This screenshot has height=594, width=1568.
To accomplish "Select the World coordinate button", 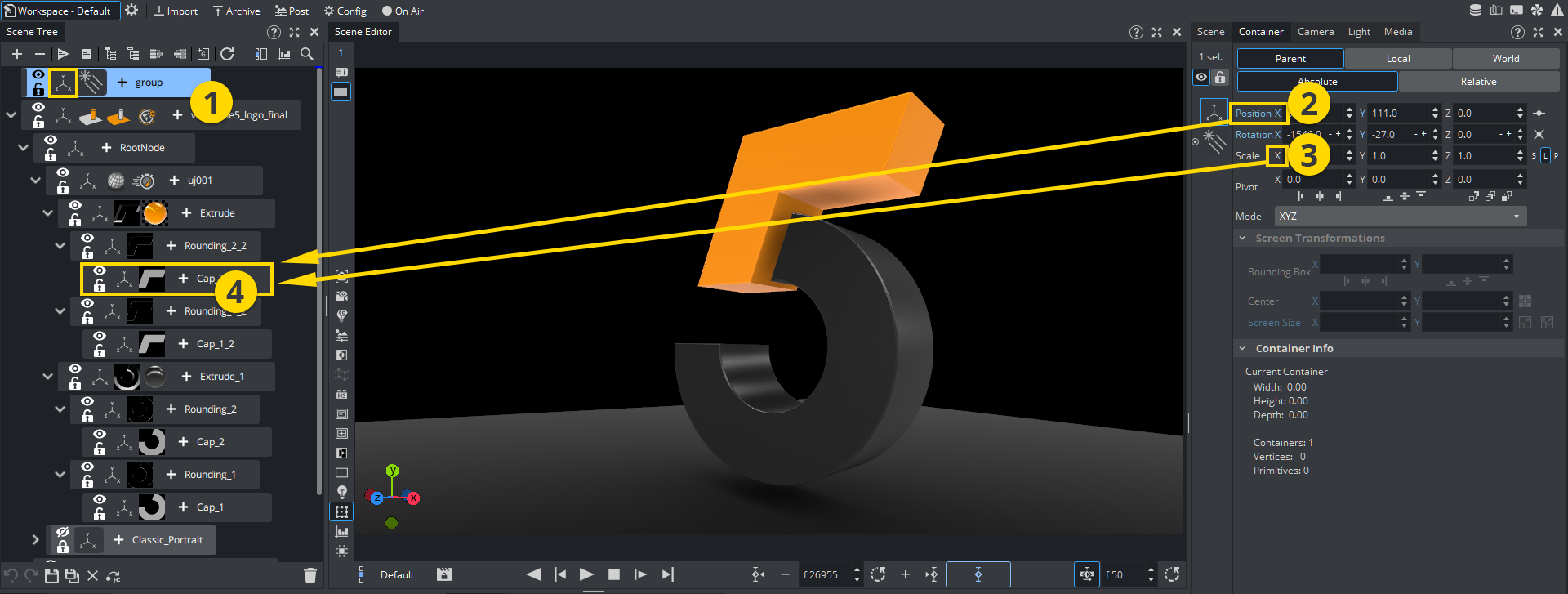I will coord(1505,59).
